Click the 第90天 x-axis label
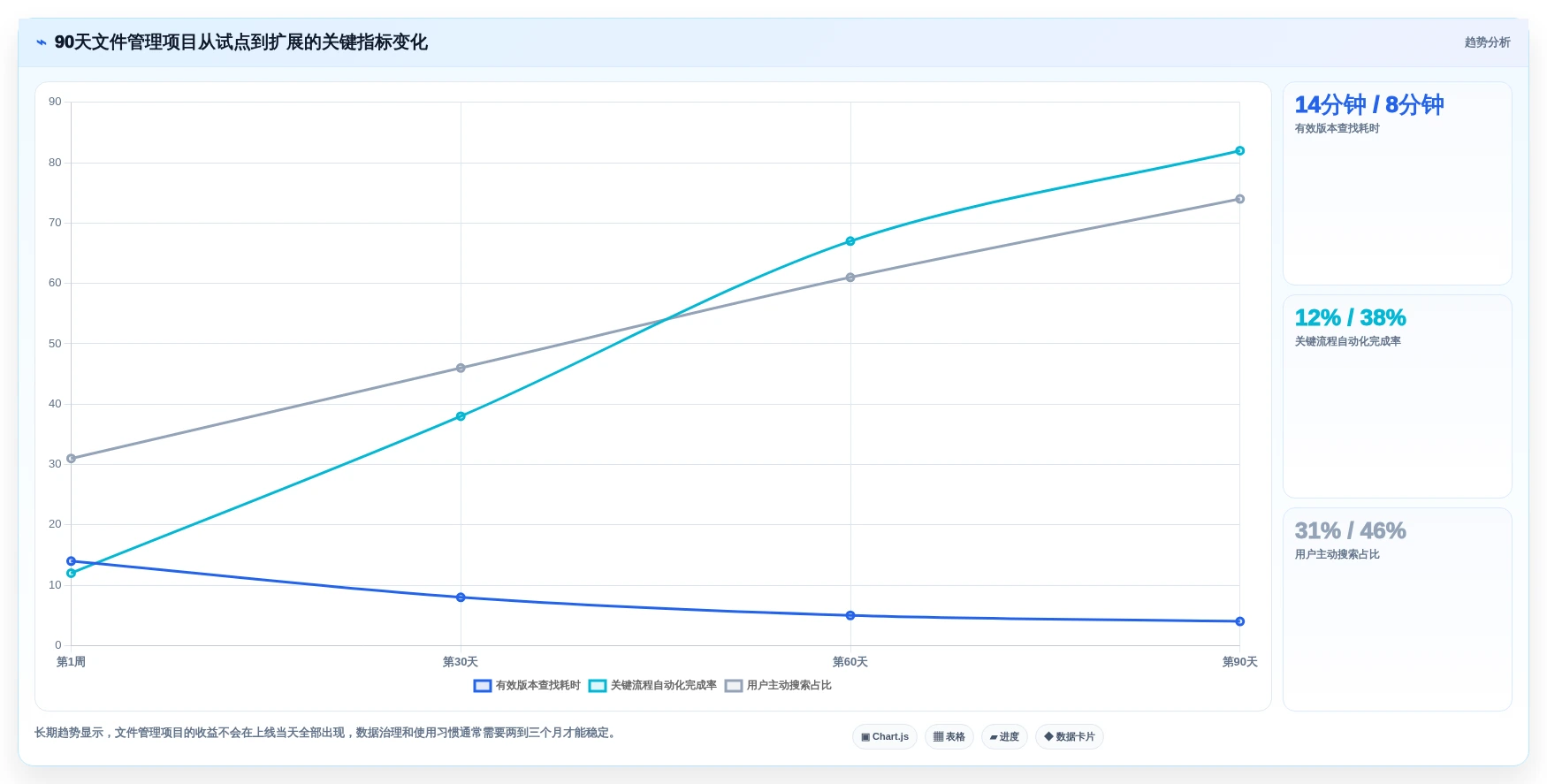The height and width of the screenshot is (784, 1547). click(x=1239, y=662)
